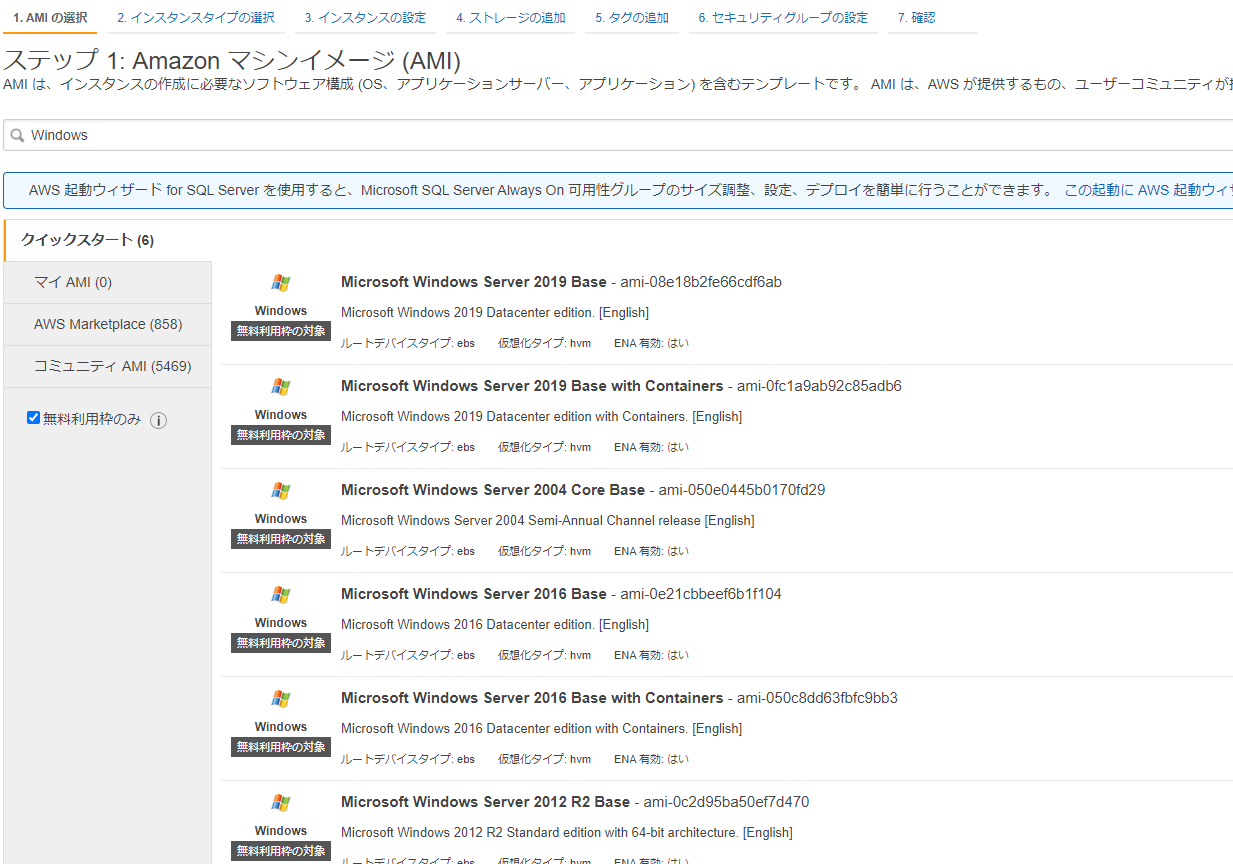The height and width of the screenshot is (864, 1233).
Task: Click Windows Server 2019 Base with Containers title
Action: click(x=532, y=386)
